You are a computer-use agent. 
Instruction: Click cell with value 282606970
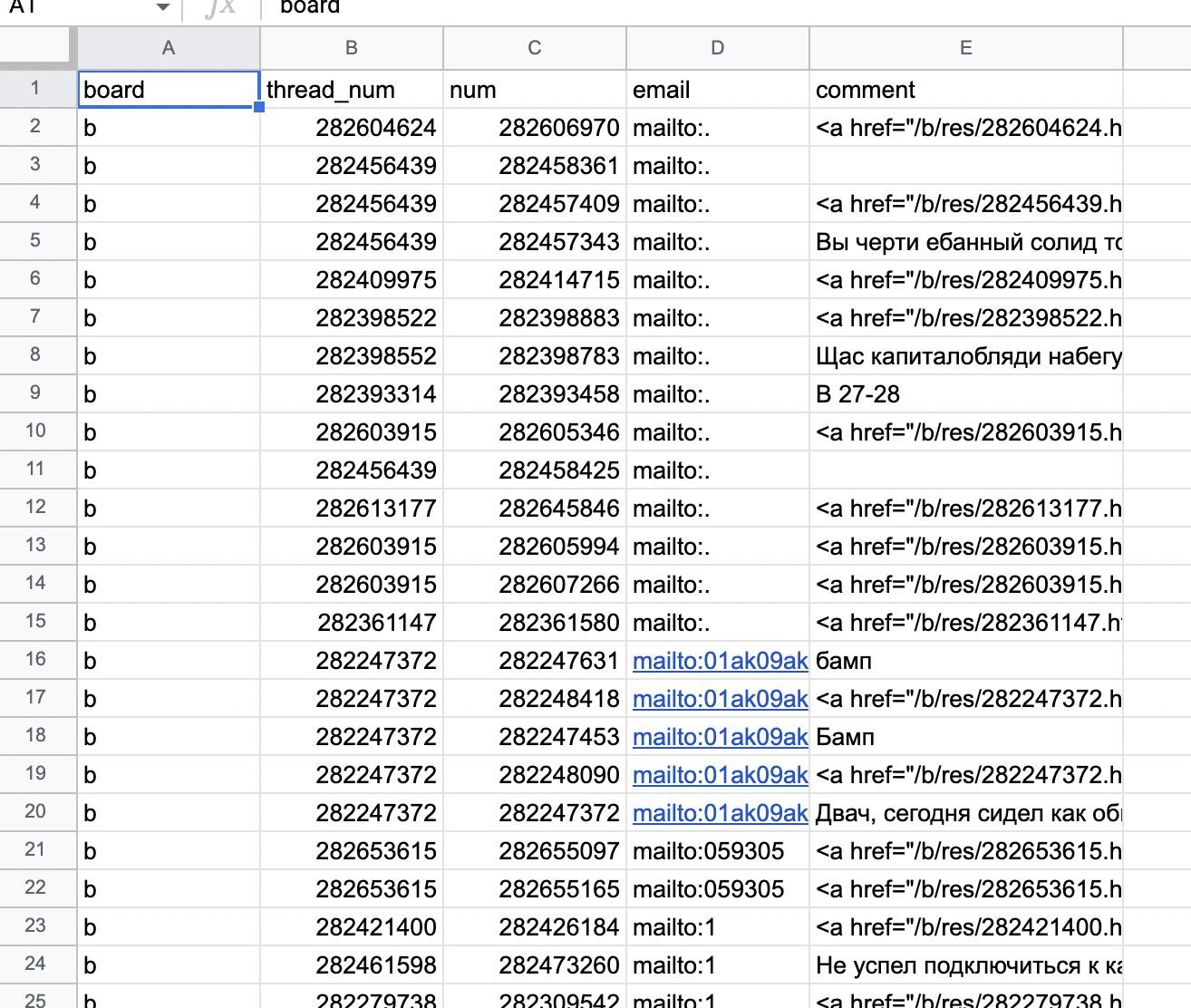[x=535, y=128]
